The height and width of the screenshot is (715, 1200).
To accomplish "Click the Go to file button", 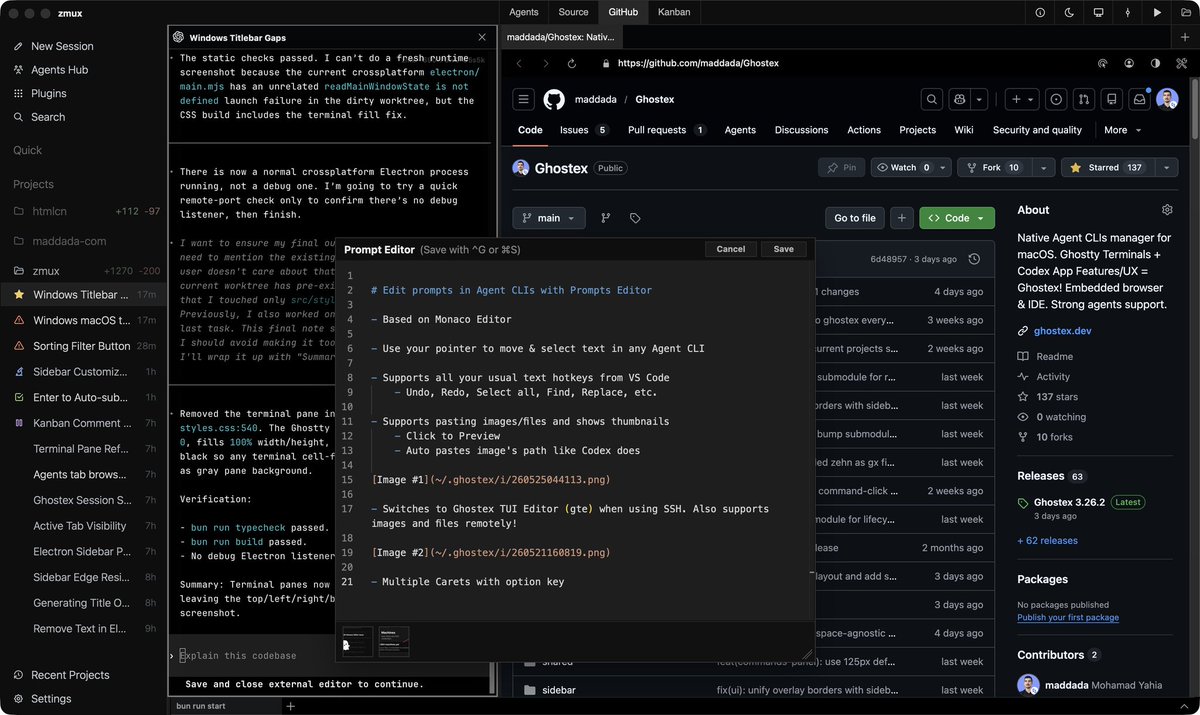I will [855, 218].
